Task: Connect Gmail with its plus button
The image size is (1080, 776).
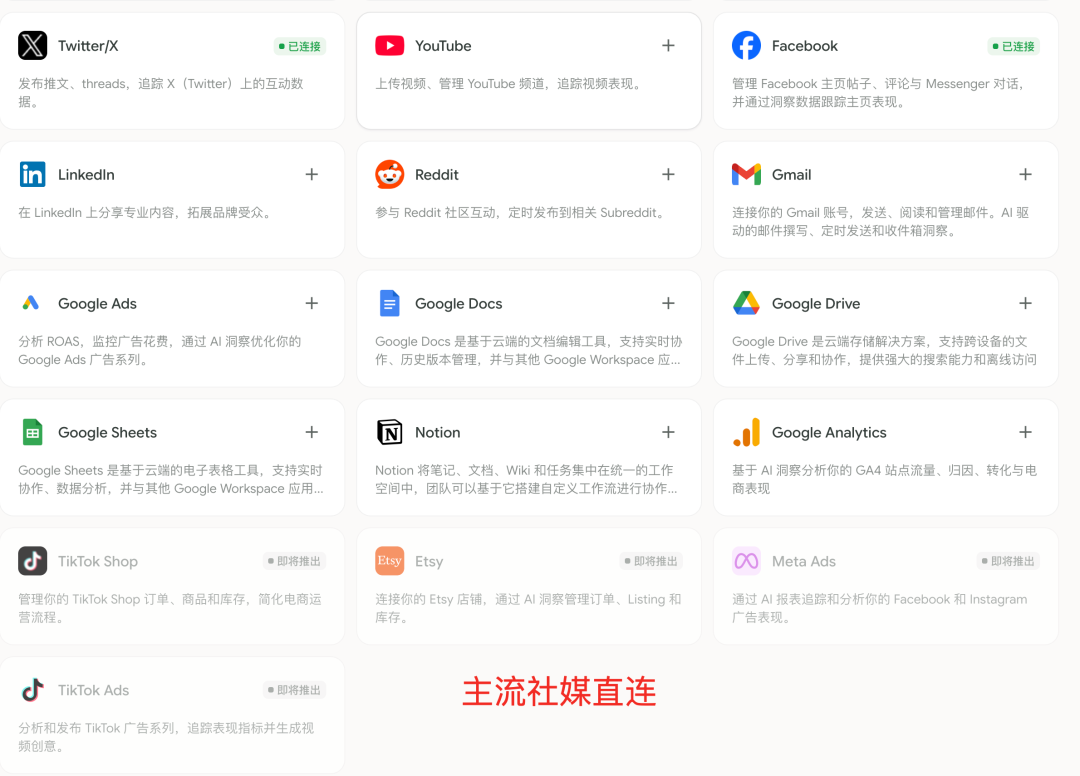Action: (1025, 174)
